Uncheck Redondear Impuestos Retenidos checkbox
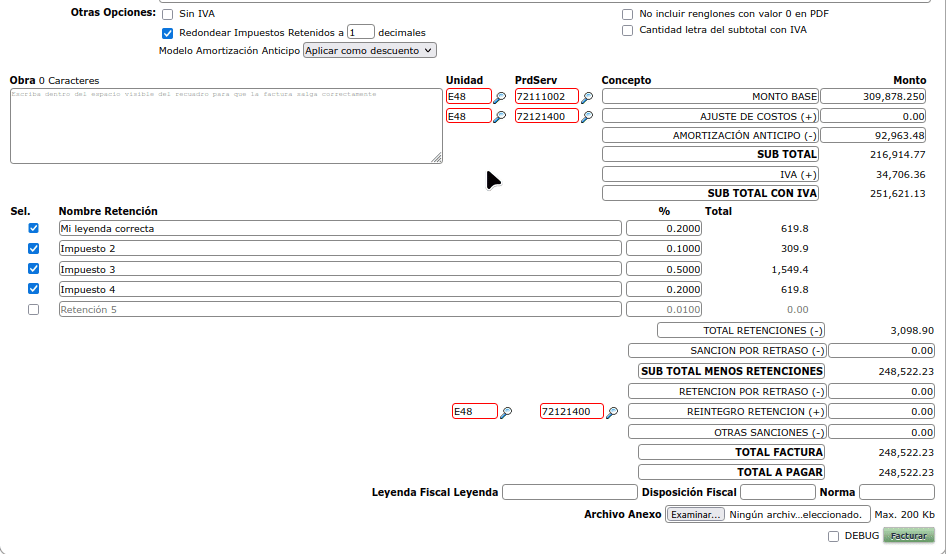 pyautogui.click(x=168, y=33)
